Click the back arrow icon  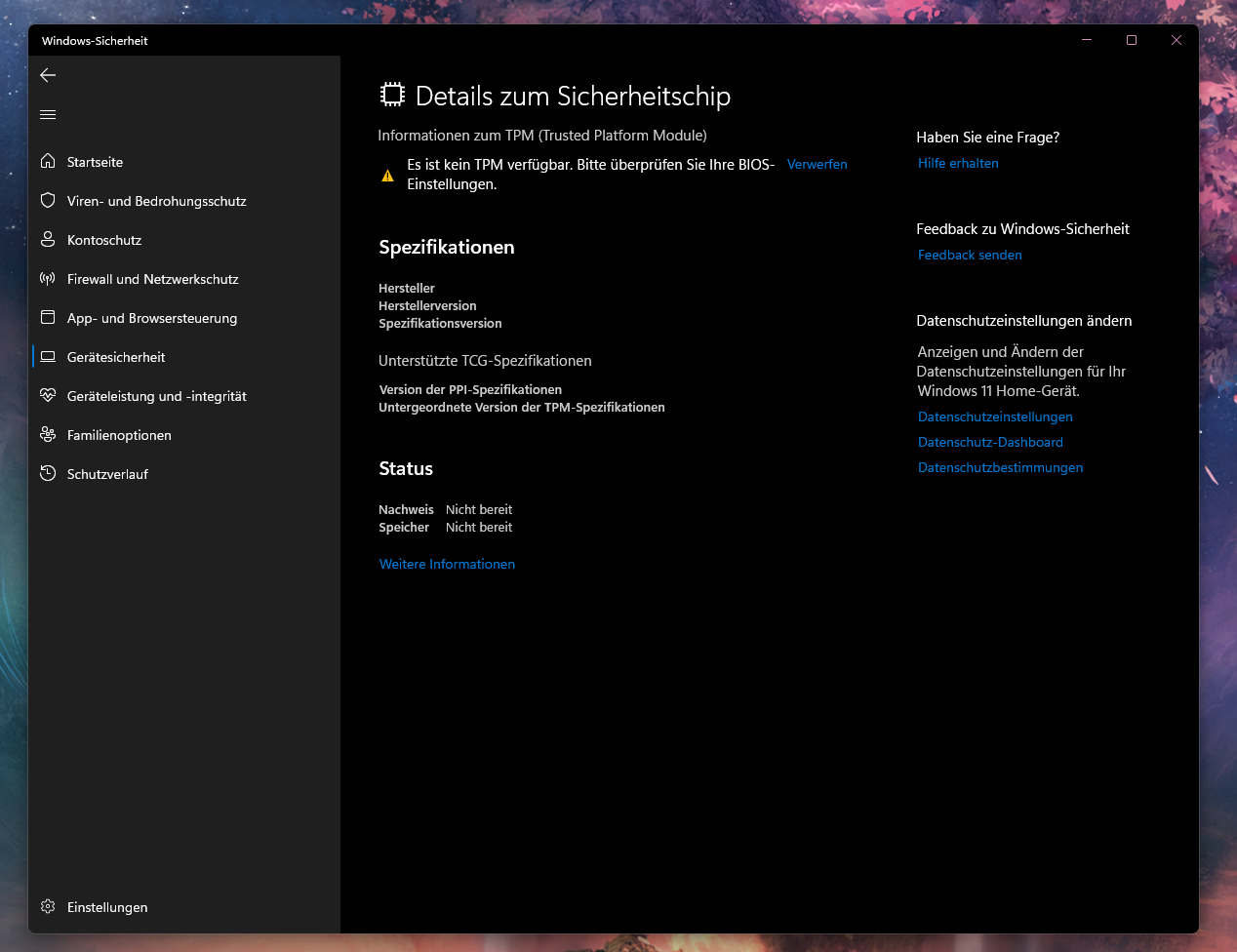tap(48, 75)
